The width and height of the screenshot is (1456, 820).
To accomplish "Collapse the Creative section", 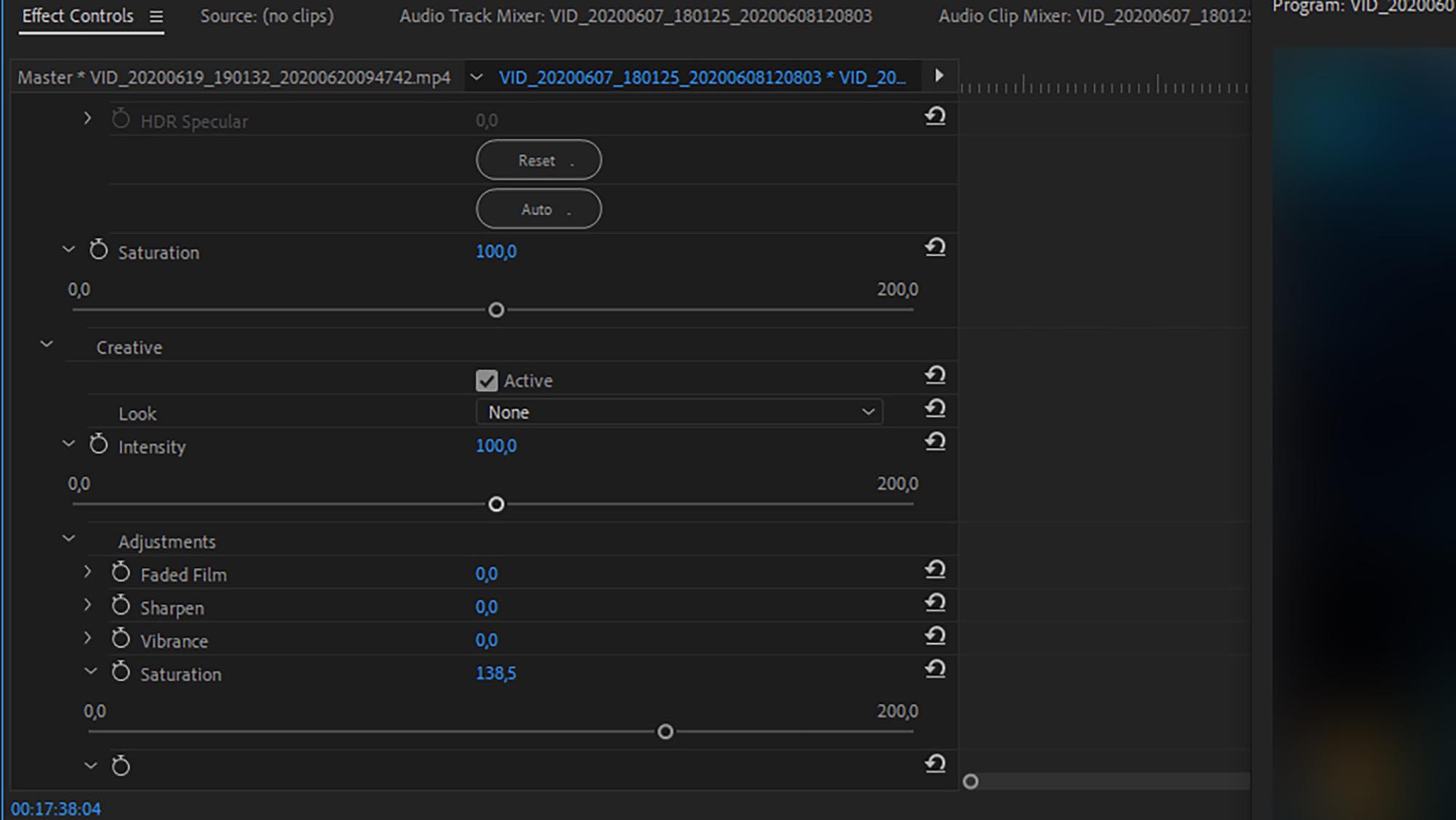I will (47, 344).
